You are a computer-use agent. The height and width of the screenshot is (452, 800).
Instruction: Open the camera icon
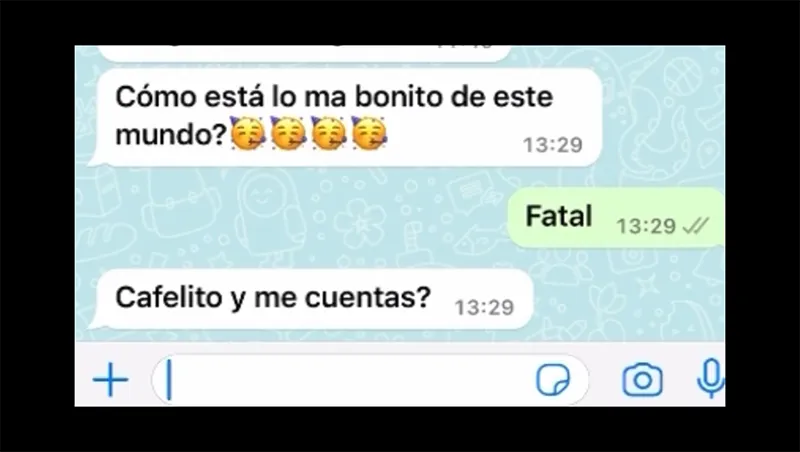click(x=642, y=380)
